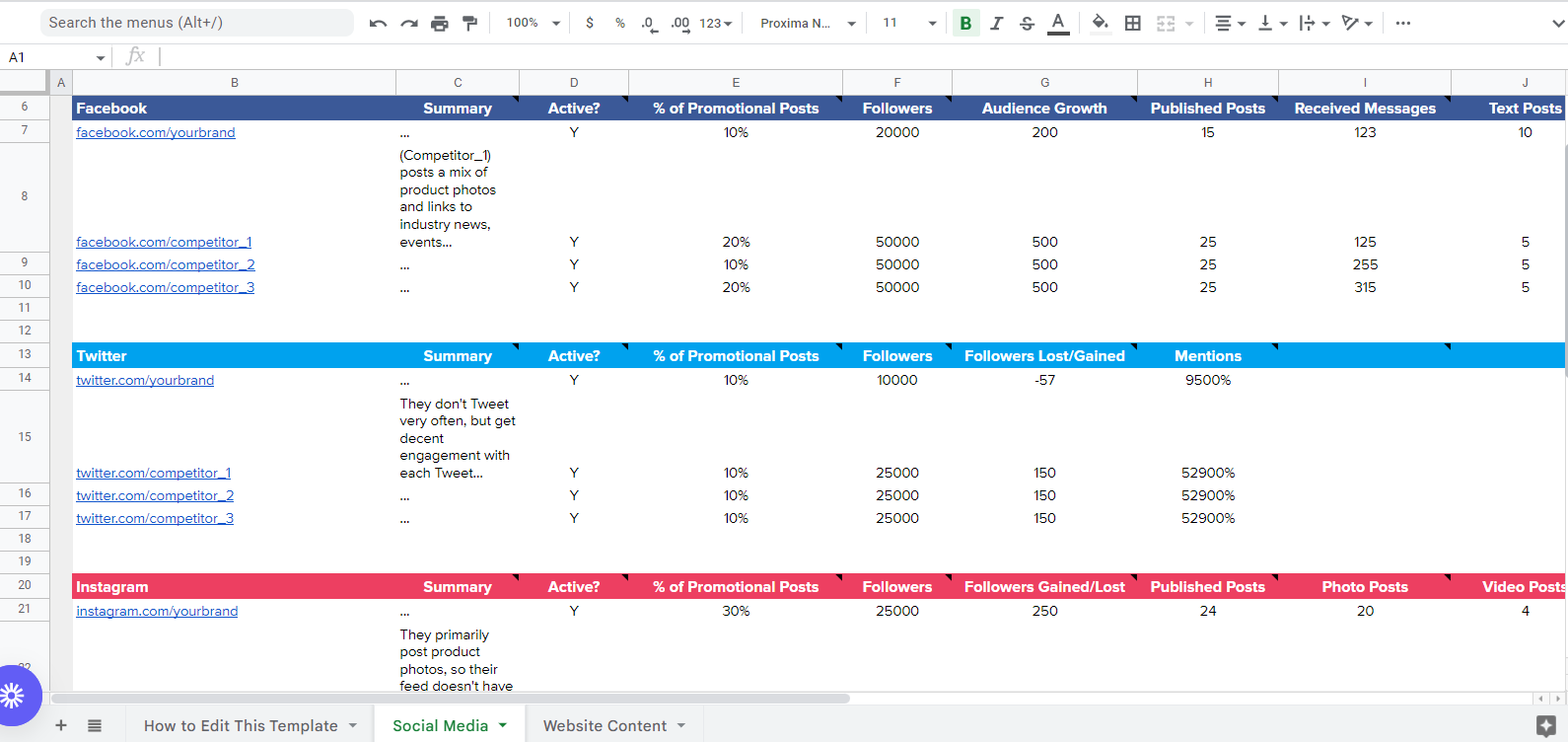Toggle Bold formatting
Viewport: 1568px width, 742px height.
[965, 23]
